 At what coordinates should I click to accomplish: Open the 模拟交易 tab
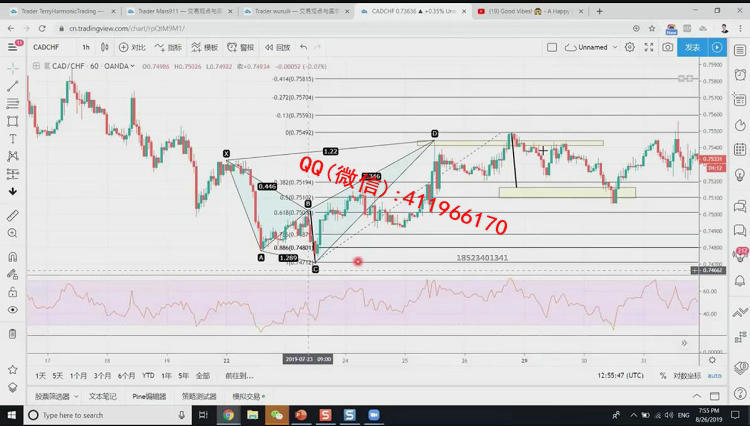click(249, 396)
